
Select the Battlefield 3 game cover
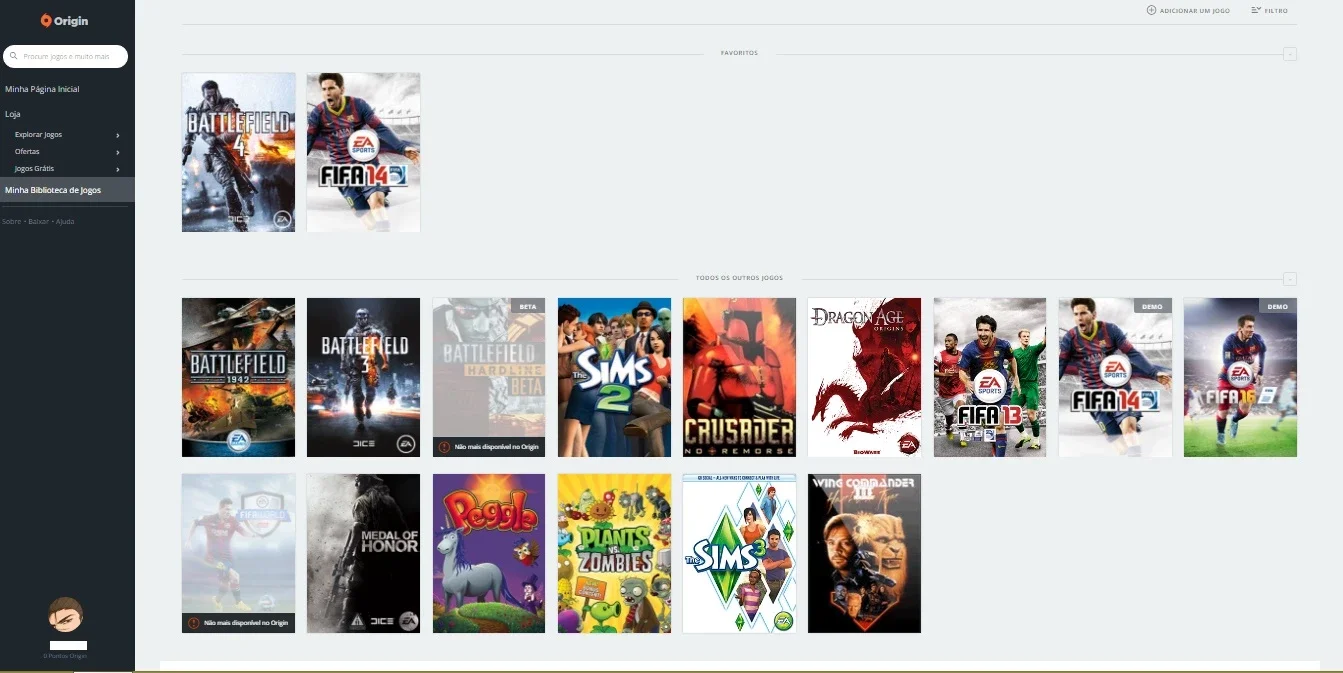[x=363, y=377]
